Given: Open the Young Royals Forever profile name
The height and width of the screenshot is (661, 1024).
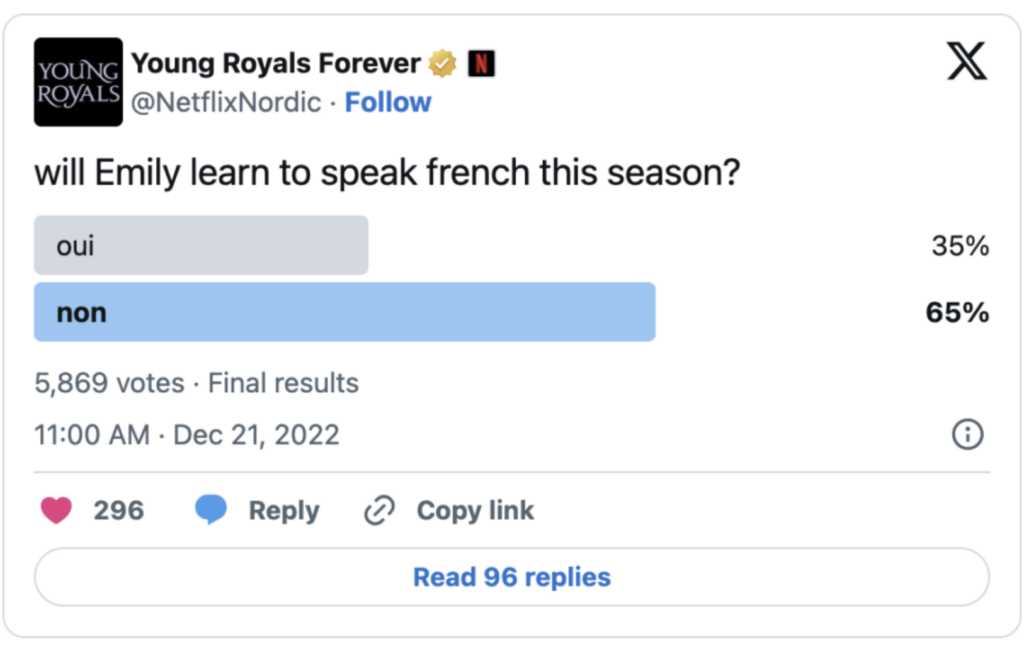Looking at the screenshot, I should (x=276, y=64).
